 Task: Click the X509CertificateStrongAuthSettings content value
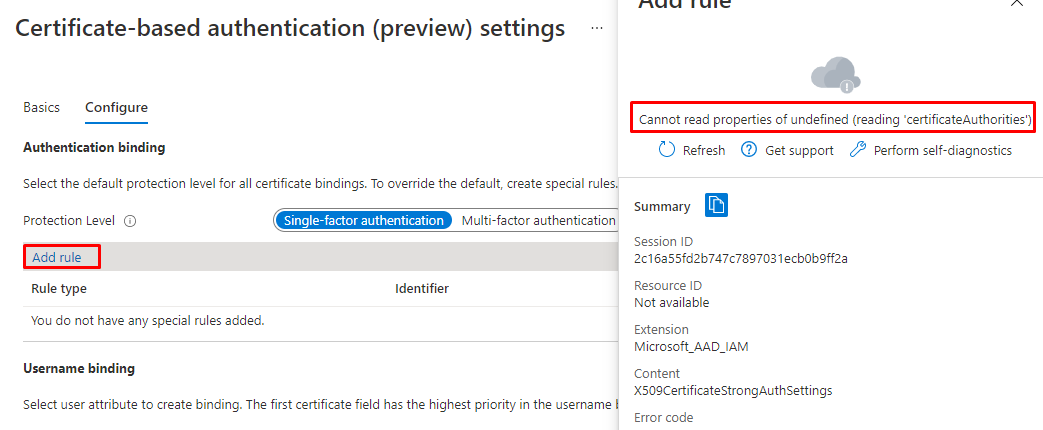point(733,390)
